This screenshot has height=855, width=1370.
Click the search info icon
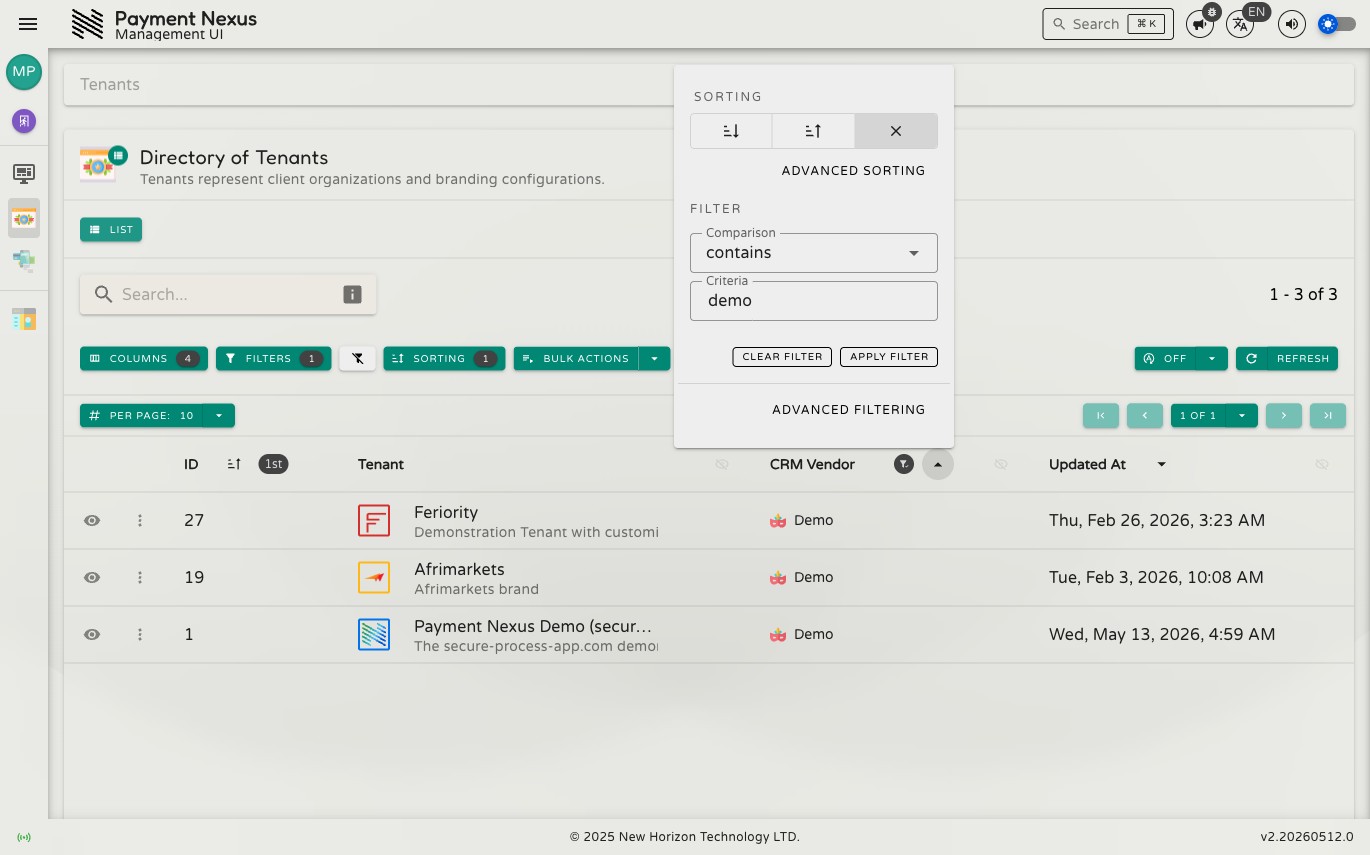[352, 294]
